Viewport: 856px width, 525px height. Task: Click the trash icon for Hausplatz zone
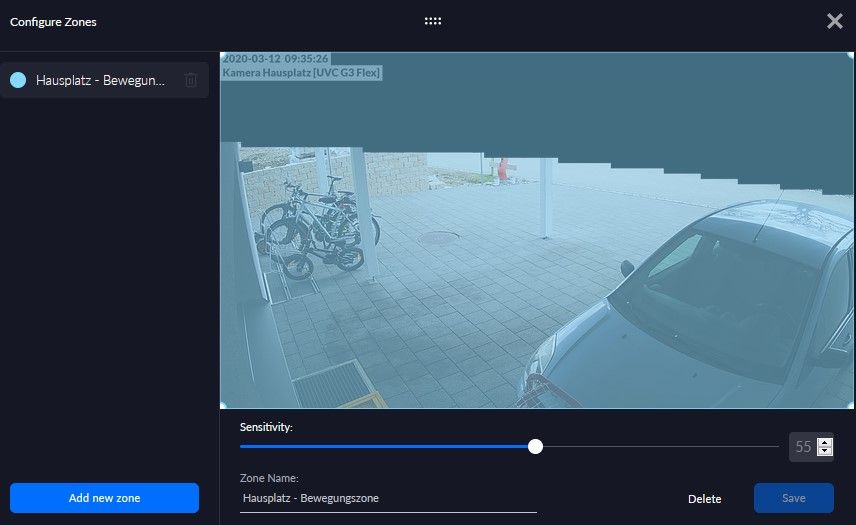[x=191, y=80]
